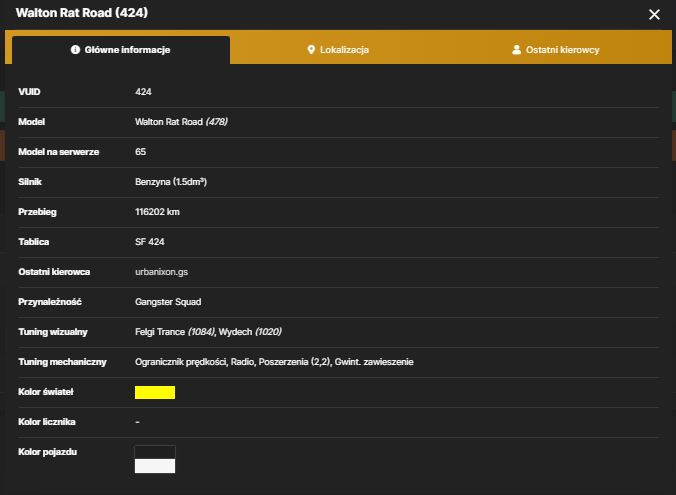Click the Ostatni kierowca row label
676x495 pixels.
(x=54, y=272)
